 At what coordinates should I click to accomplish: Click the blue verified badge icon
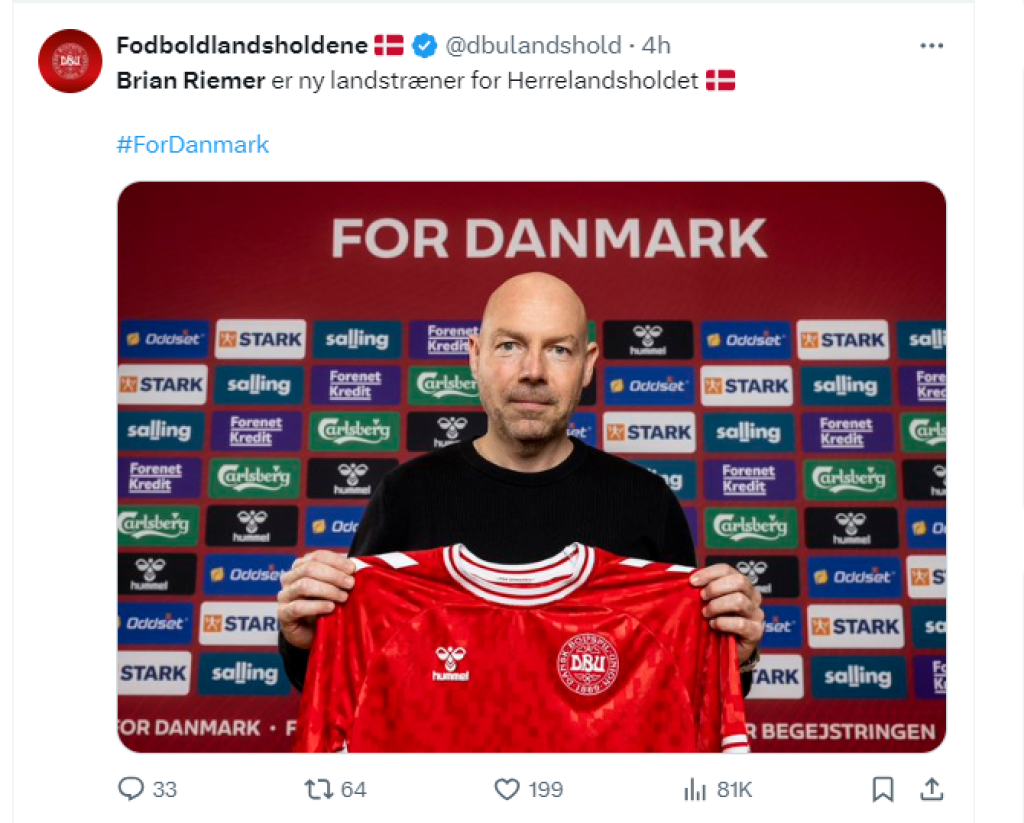pos(424,46)
